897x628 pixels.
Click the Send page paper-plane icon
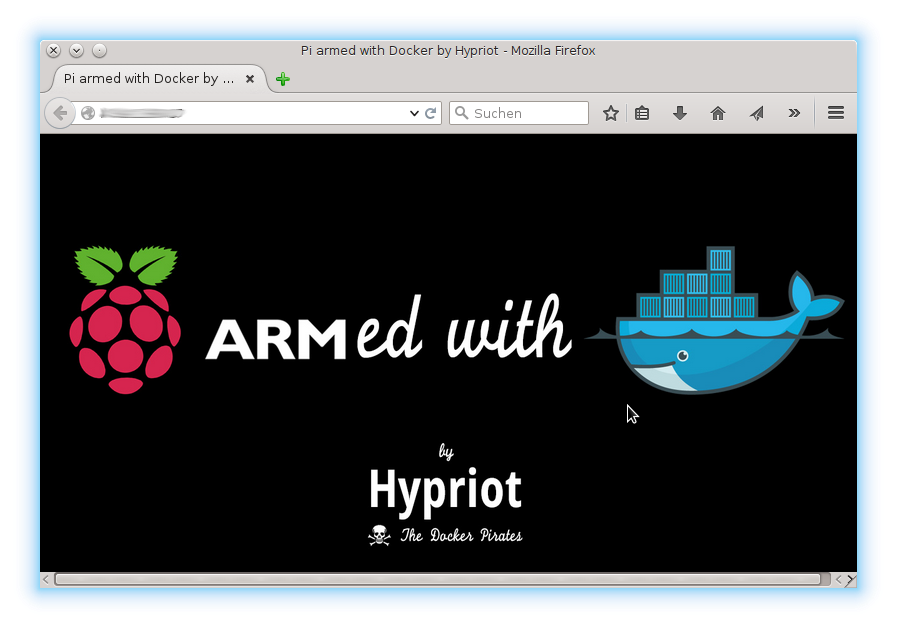756,113
